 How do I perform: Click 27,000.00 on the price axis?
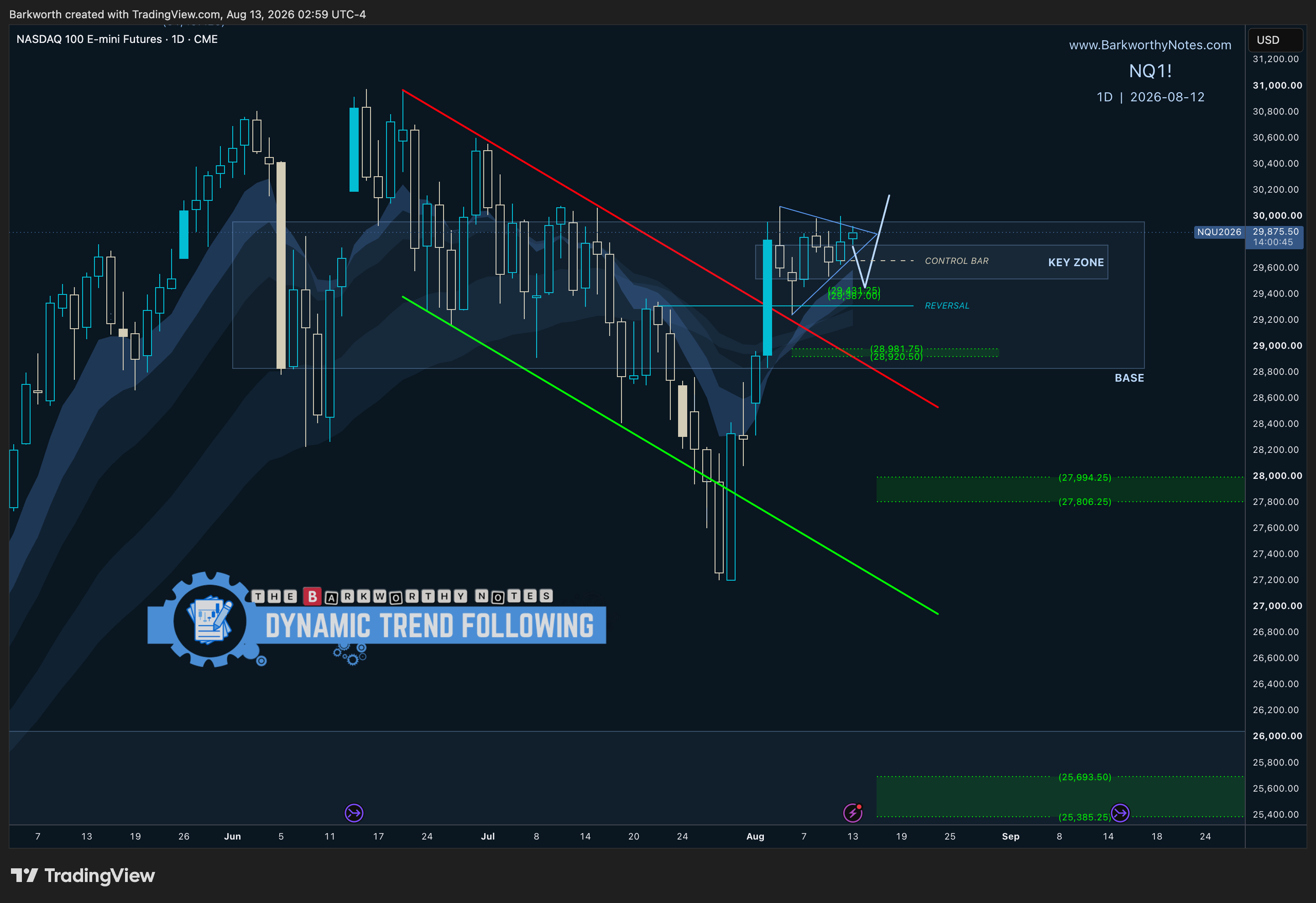[x=1277, y=606]
